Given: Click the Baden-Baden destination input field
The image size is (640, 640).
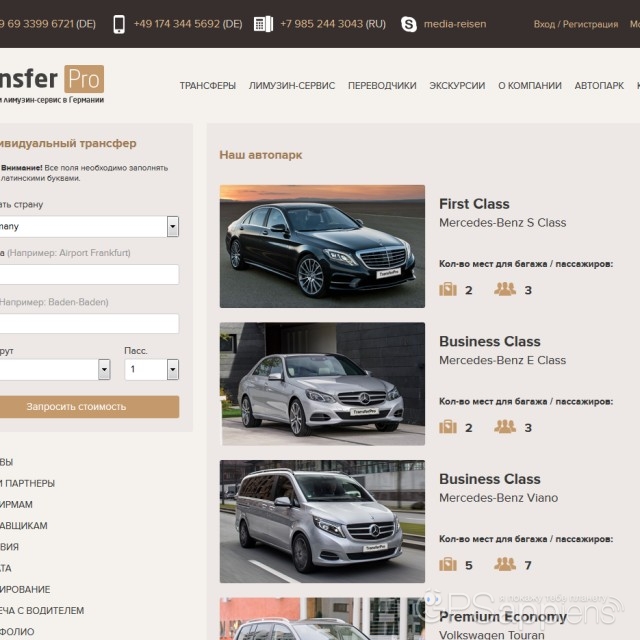Looking at the screenshot, I should (x=88, y=323).
